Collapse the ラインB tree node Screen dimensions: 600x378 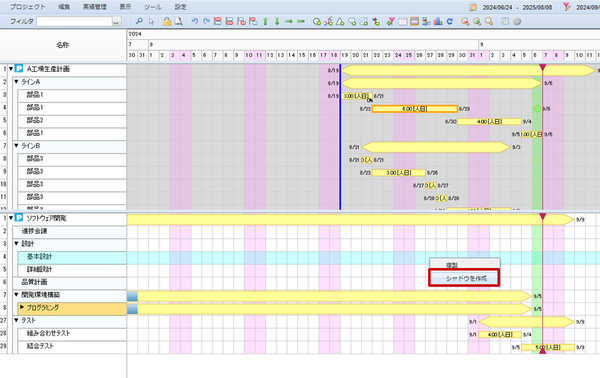coord(16,146)
